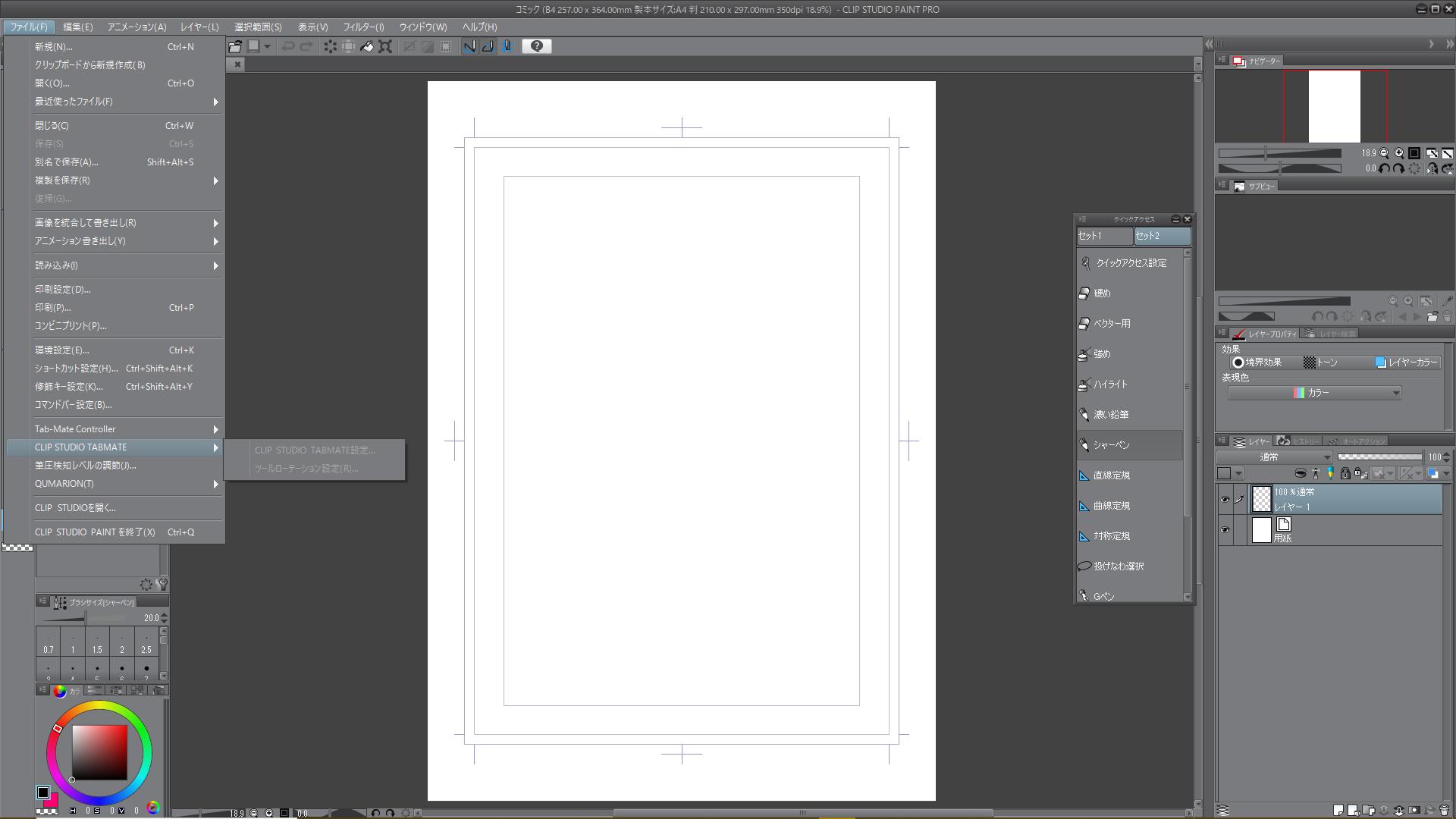Click the Lock layer padlock icon
The height and width of the screenshot is (819, 1456).
pos(1345,474)
